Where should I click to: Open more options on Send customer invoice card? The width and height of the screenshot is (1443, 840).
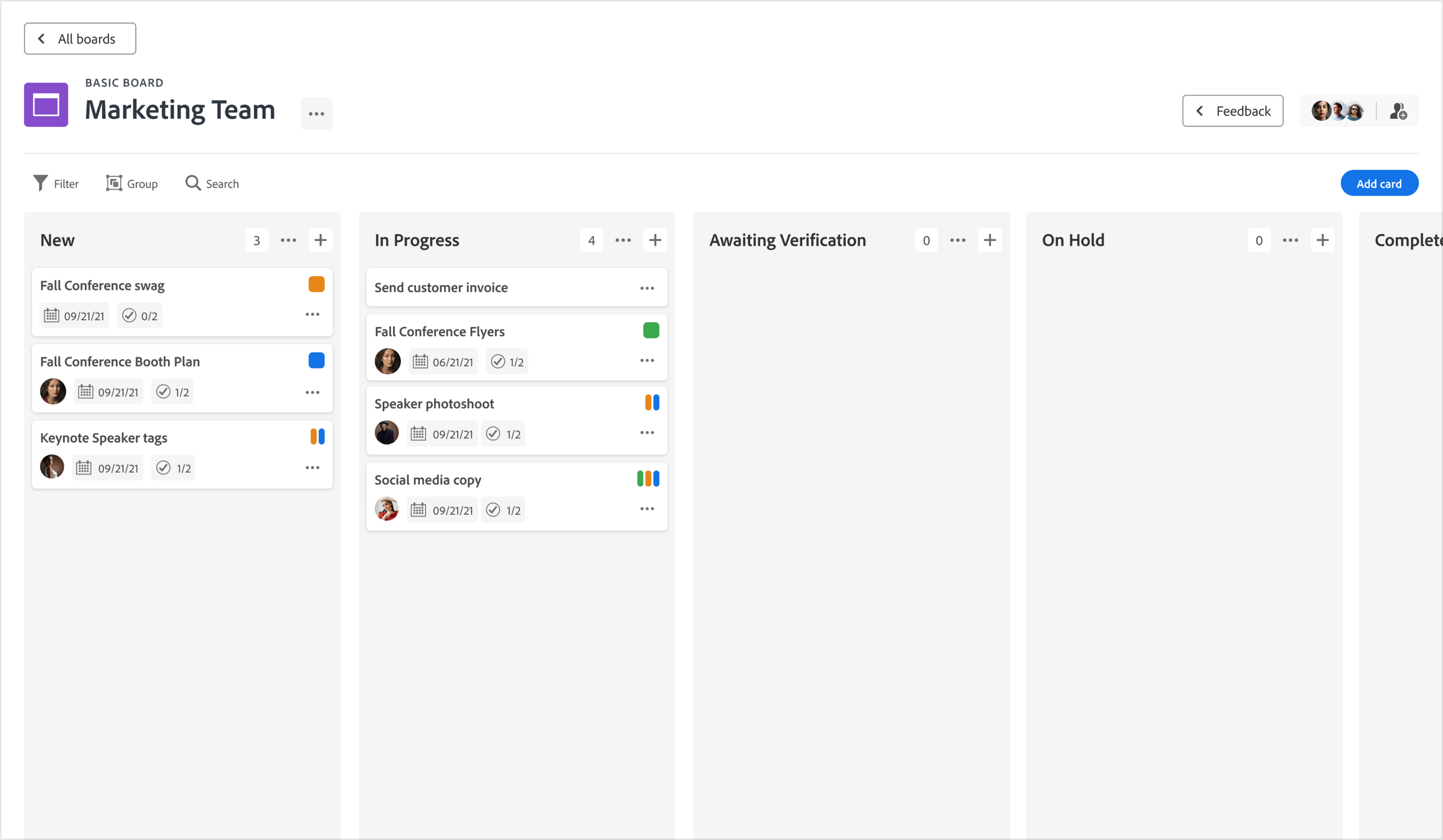coord(647,288)
